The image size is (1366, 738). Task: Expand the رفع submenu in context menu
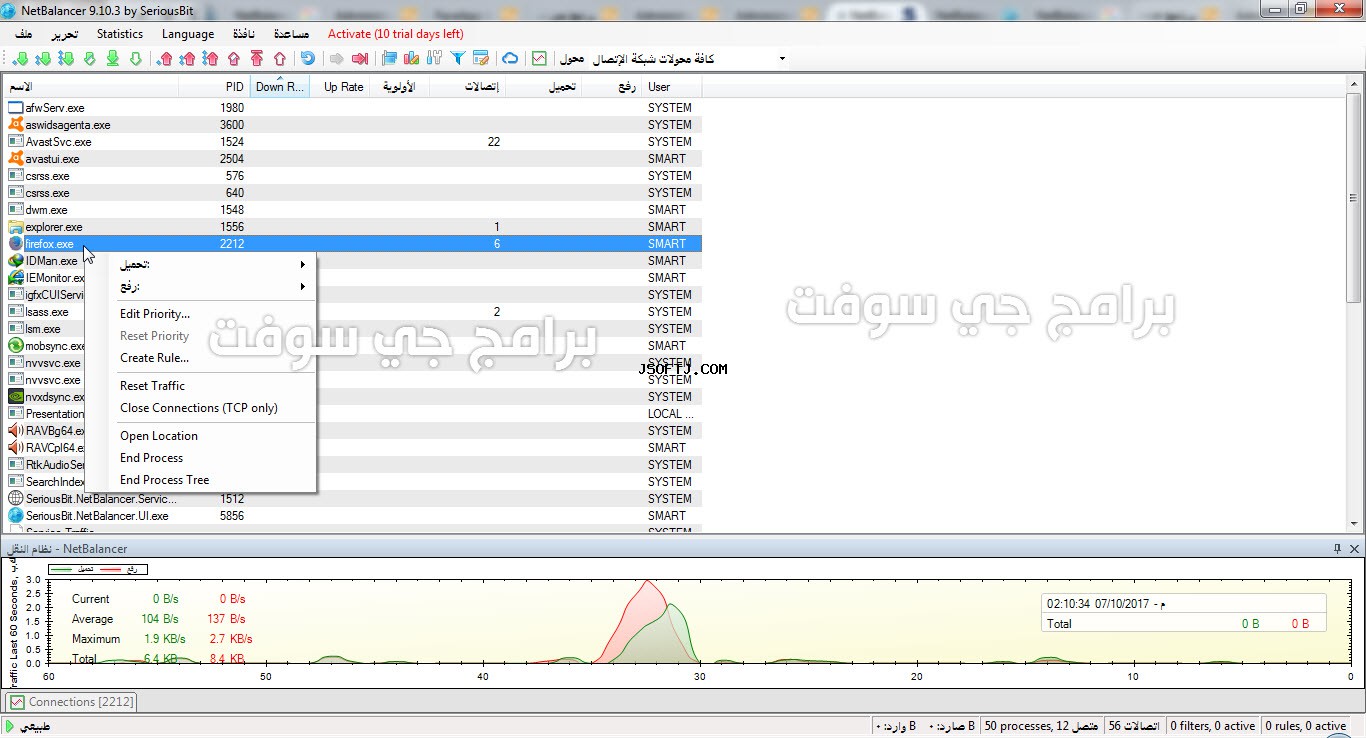click(x=212, y=287)
